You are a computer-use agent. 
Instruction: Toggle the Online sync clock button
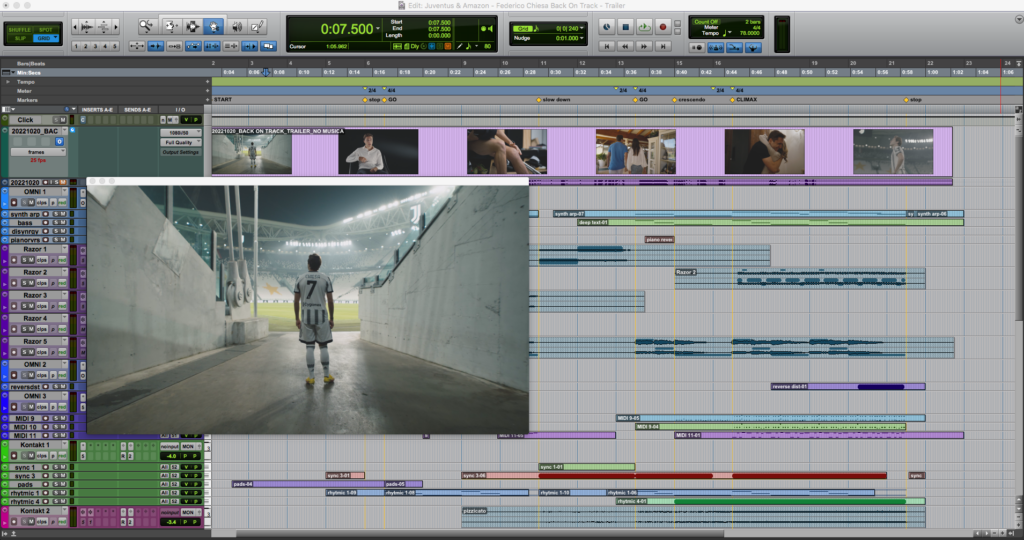point(607,27)
